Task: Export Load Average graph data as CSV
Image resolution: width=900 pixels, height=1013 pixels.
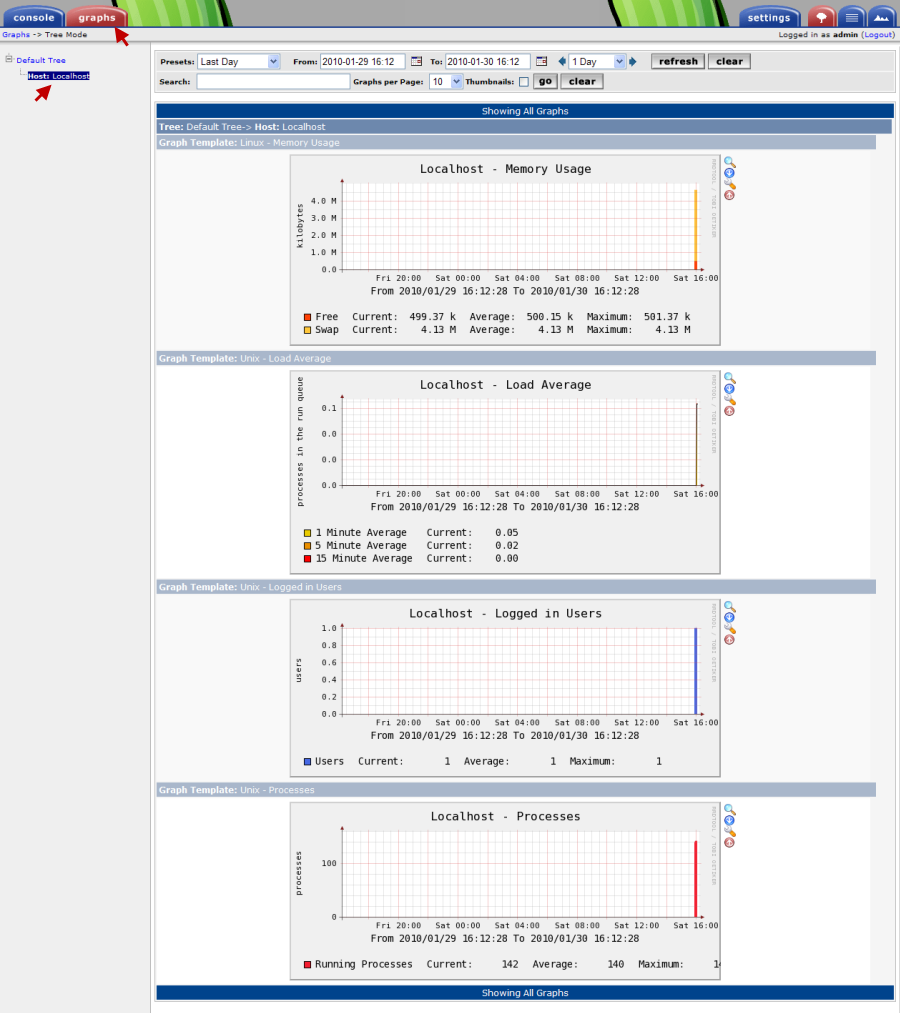Action: point(729,388)
